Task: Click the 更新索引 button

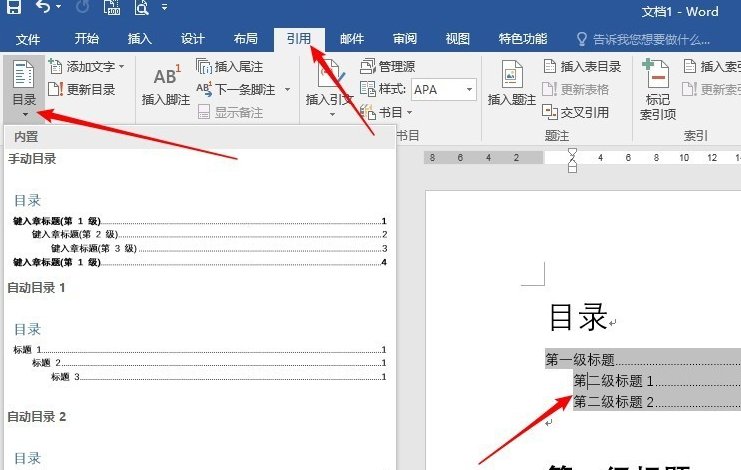Action: click(711, 89)
